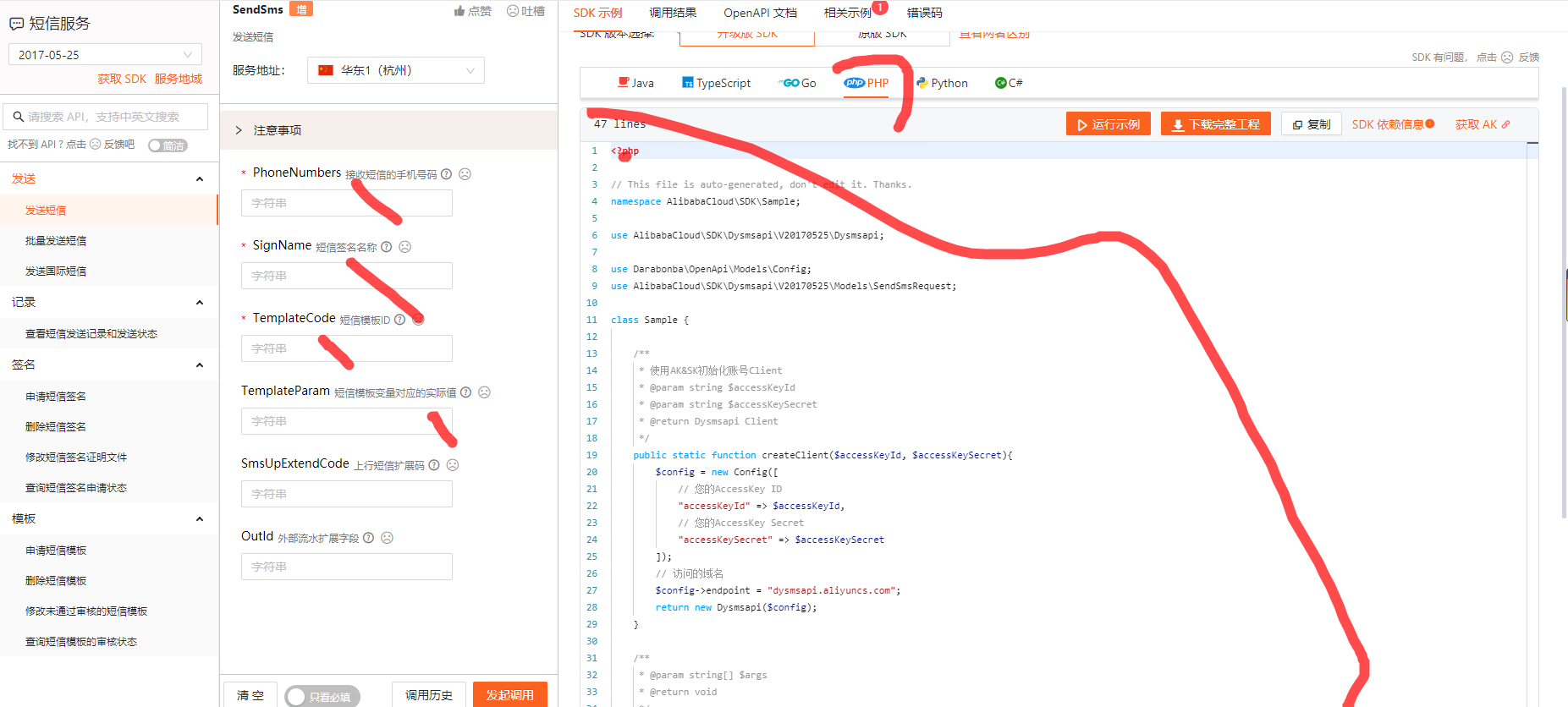The width and height of the screenshot is (1568, 707).
Task: Switch to the OpenAPI 文档 tab
Action: click(x=760, y=13)
